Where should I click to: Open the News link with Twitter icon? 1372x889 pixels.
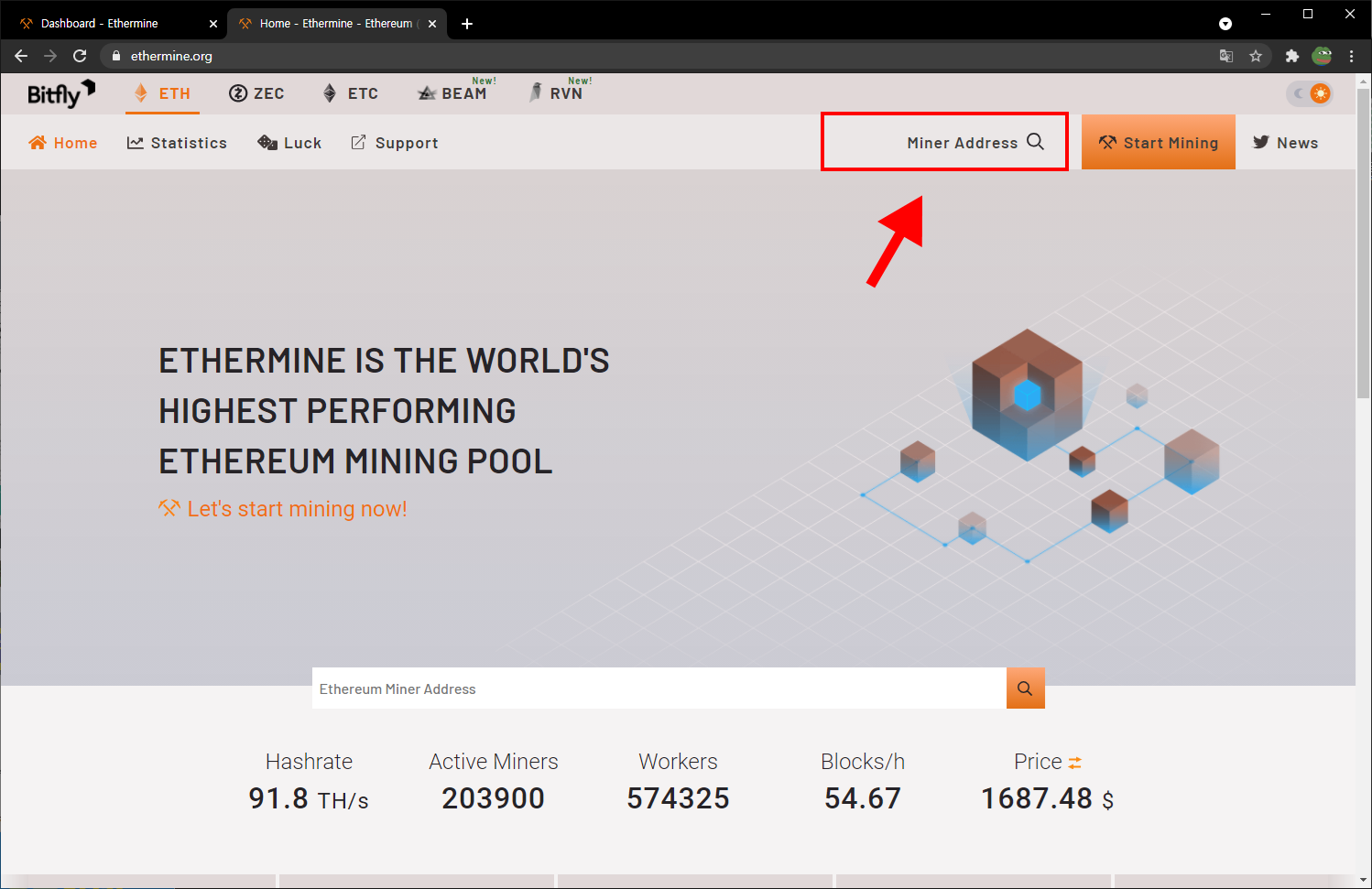[x=1285, y=143]
